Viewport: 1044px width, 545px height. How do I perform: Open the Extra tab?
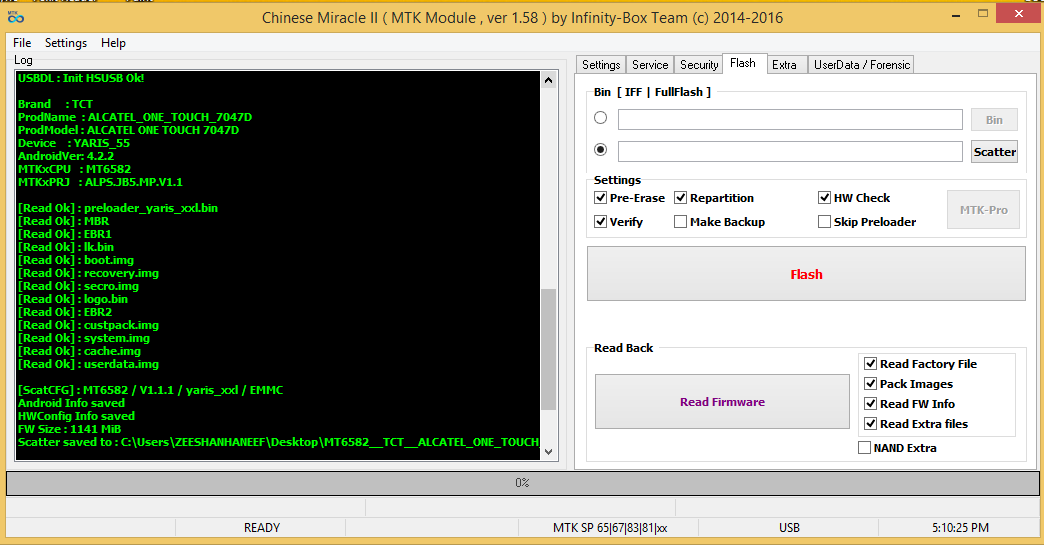point(784,65)
